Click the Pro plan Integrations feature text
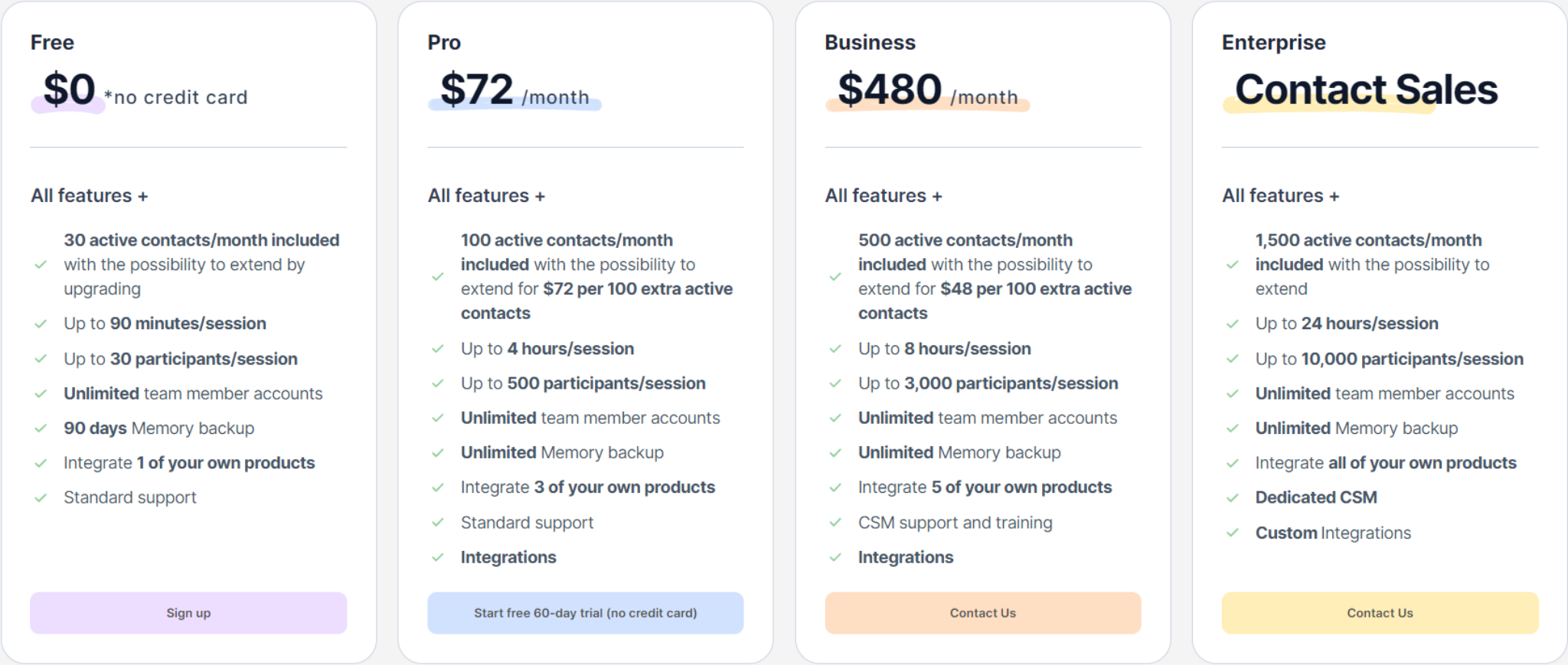This screenshot has width=1568, height=665. (x=508, y=557)
